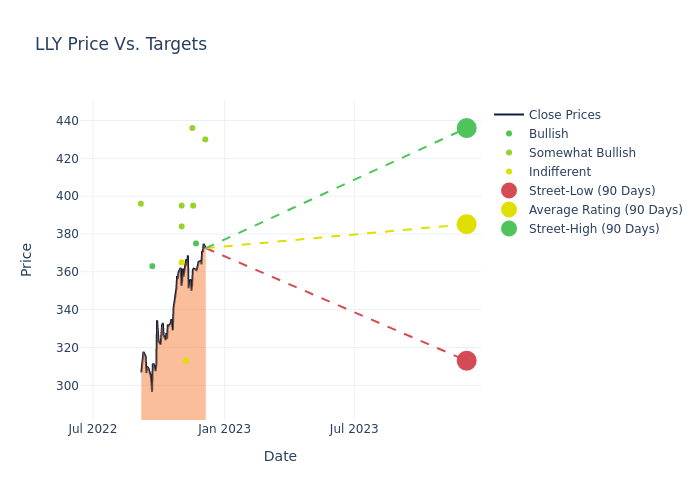Click the large red Street-Low chart marker
700x500 pixels.
tap(466, 361)
